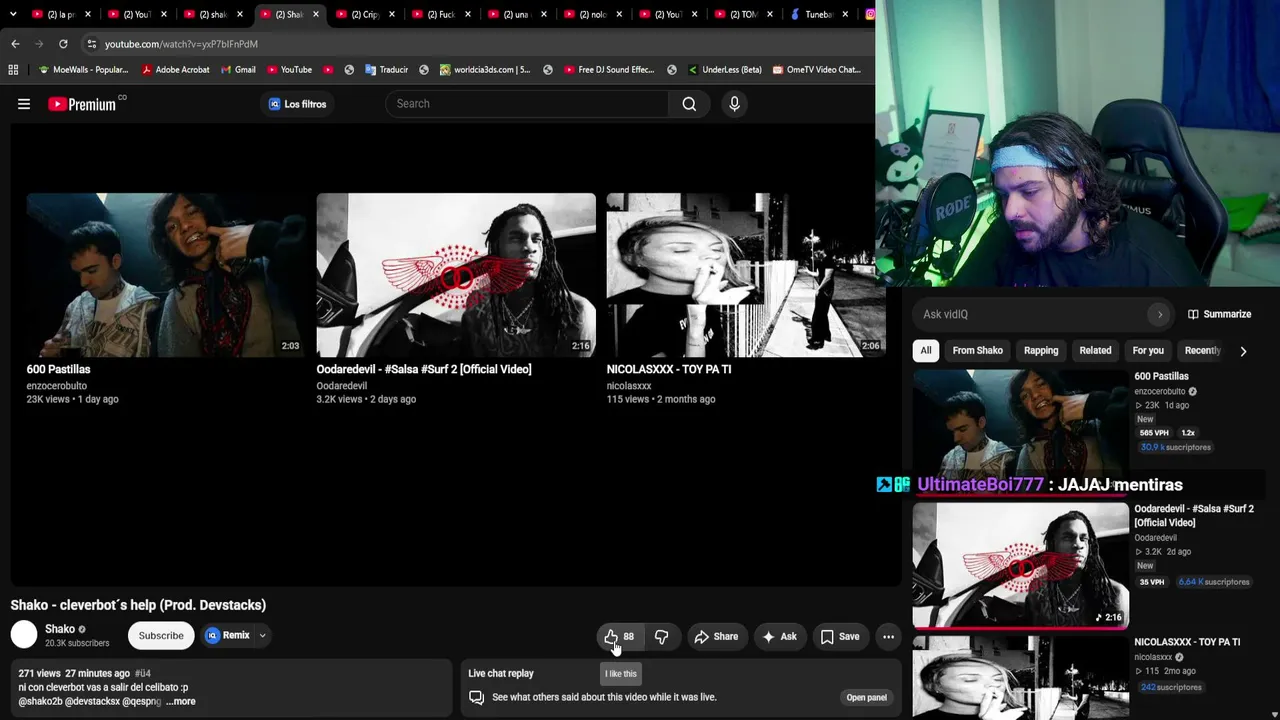This screenshot has height=720, width=1280.
Task: Open Oodaredevil channel link under end-screen video
Action: coord(342,386)
